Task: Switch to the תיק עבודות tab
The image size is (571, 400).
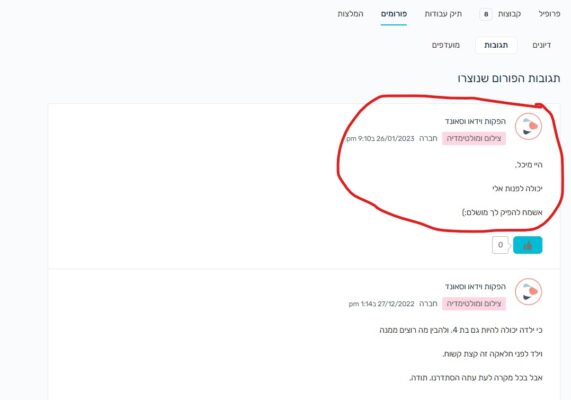Action: (443, 14)
